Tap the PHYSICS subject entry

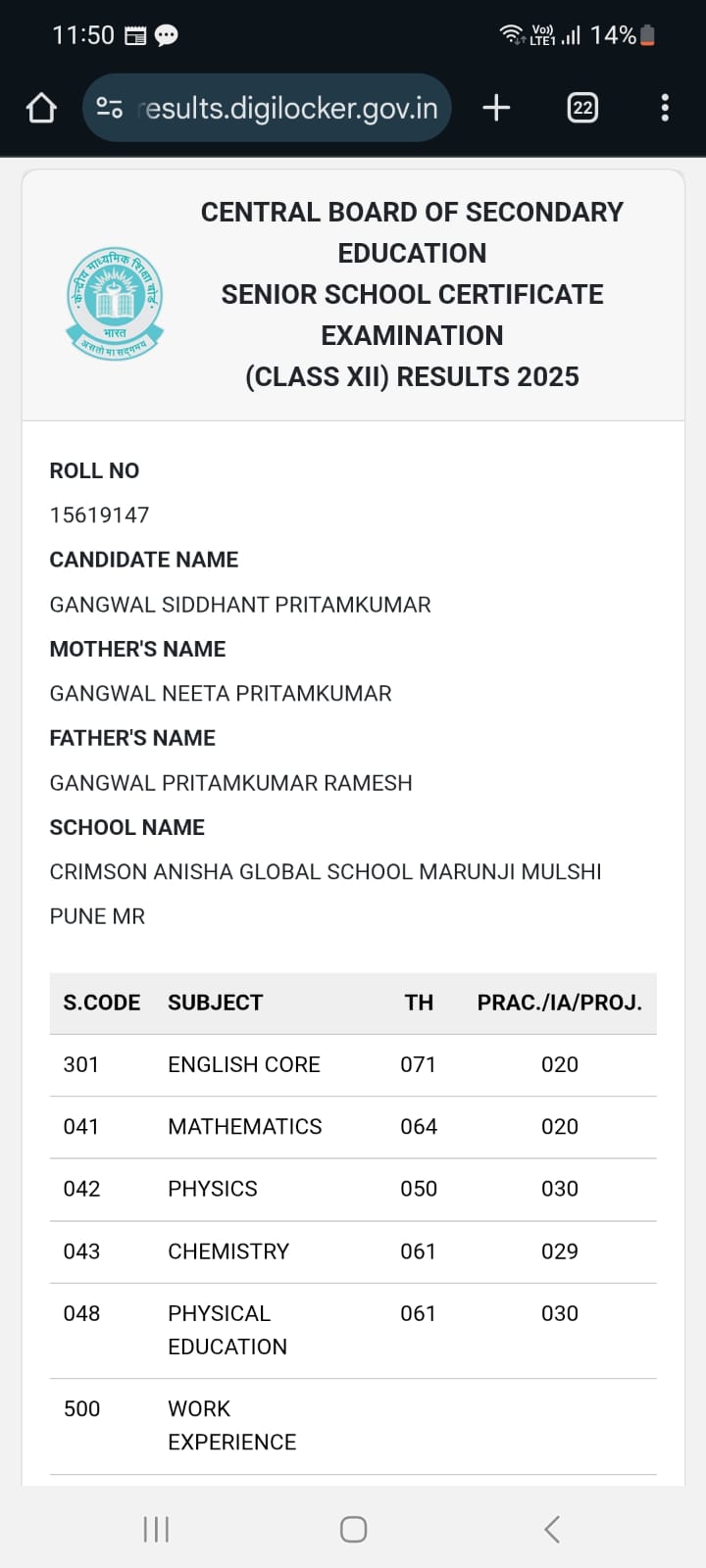[x=213, y=1189]
